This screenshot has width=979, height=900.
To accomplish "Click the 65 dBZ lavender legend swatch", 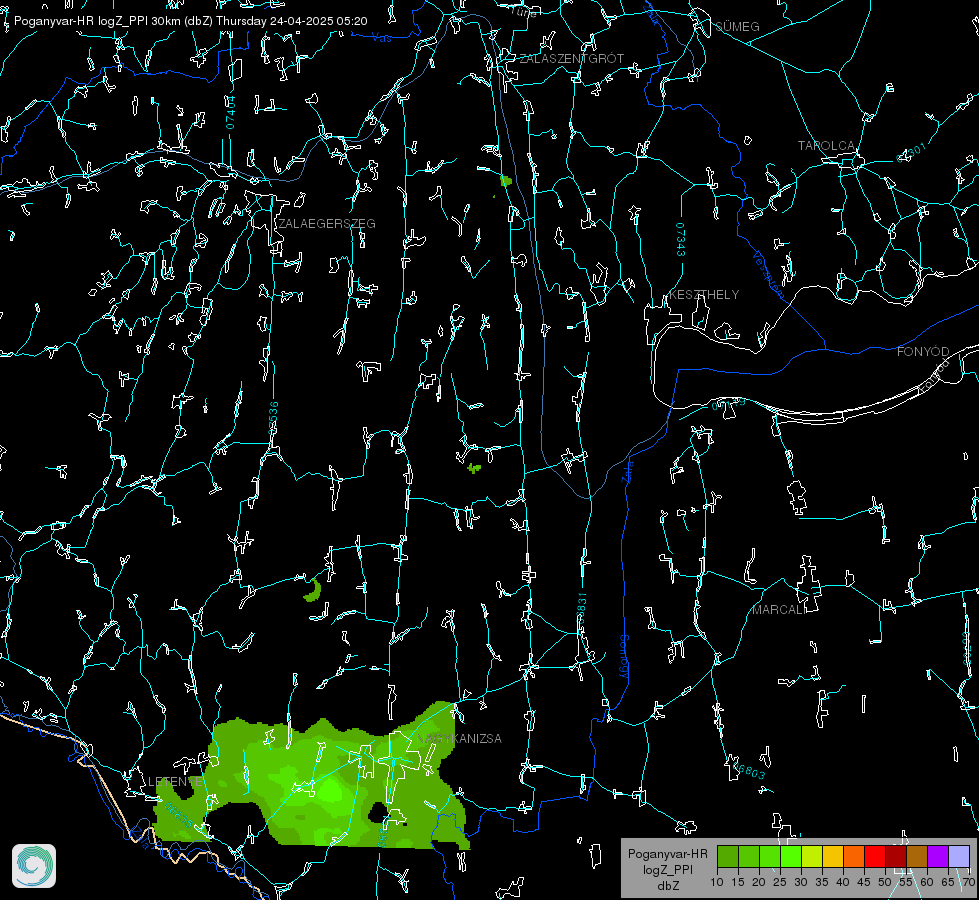I will coord(959,856).
